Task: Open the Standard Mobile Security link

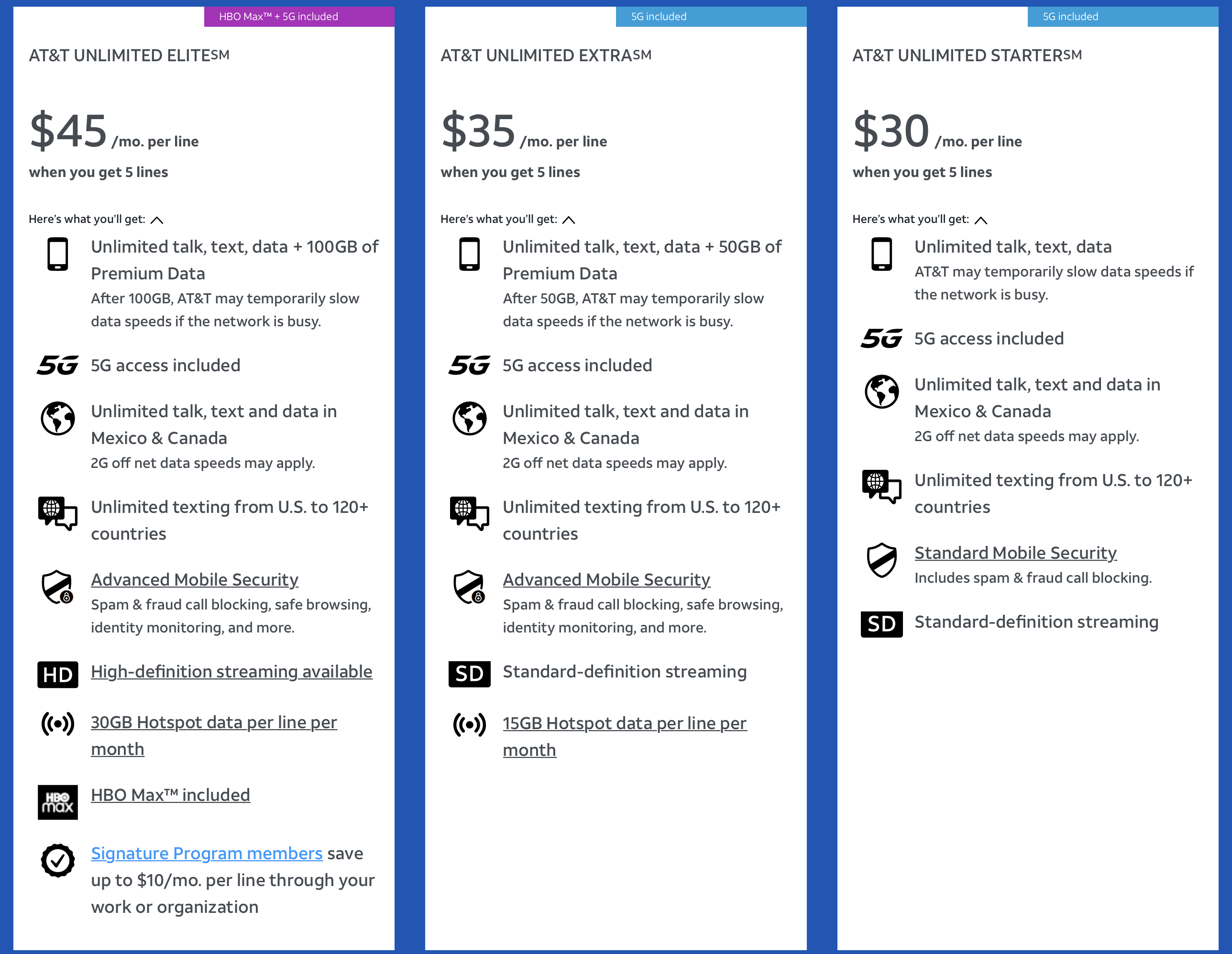Action: coord(1015,552)
